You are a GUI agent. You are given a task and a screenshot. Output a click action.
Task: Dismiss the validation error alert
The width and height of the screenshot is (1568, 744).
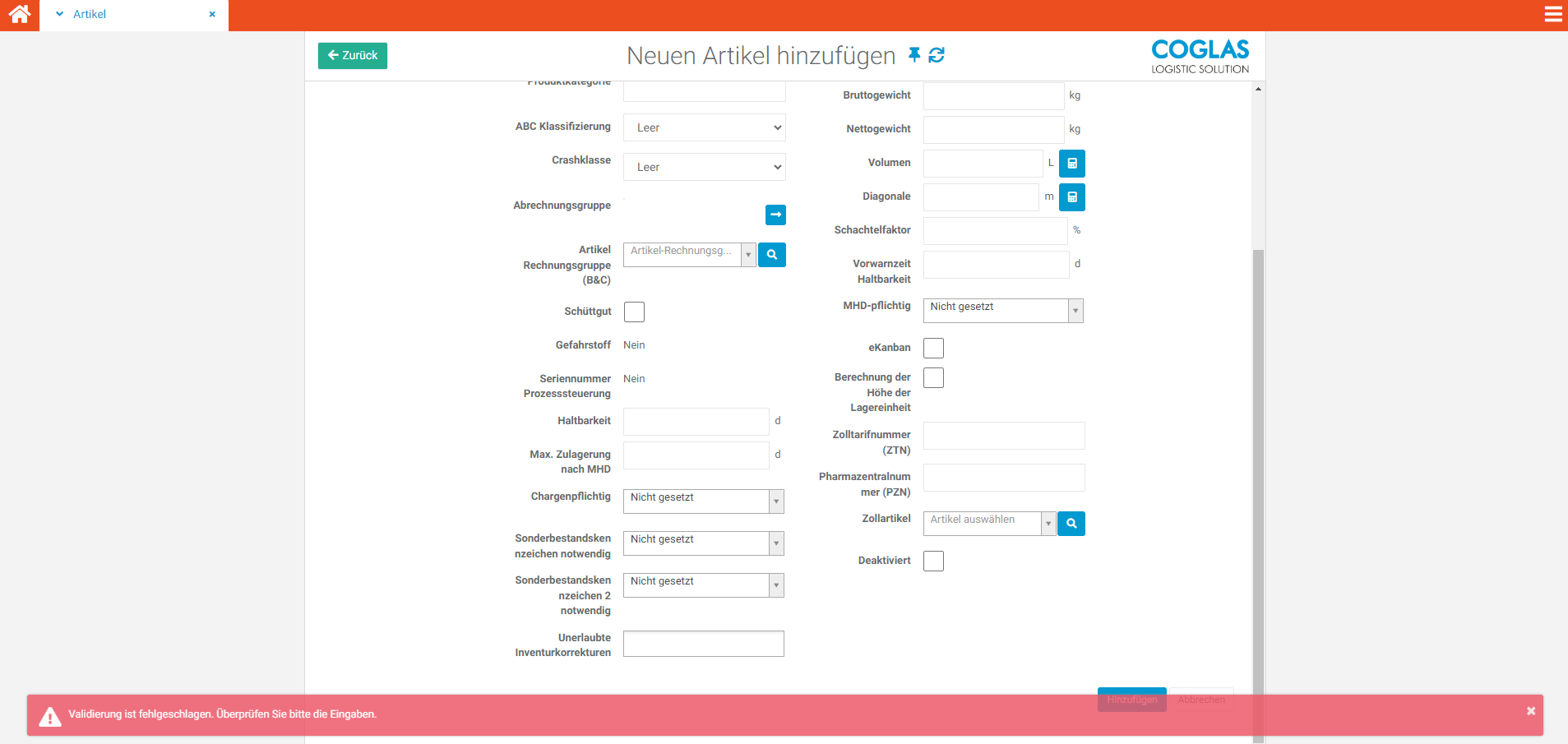click(x=1531, y=711)
